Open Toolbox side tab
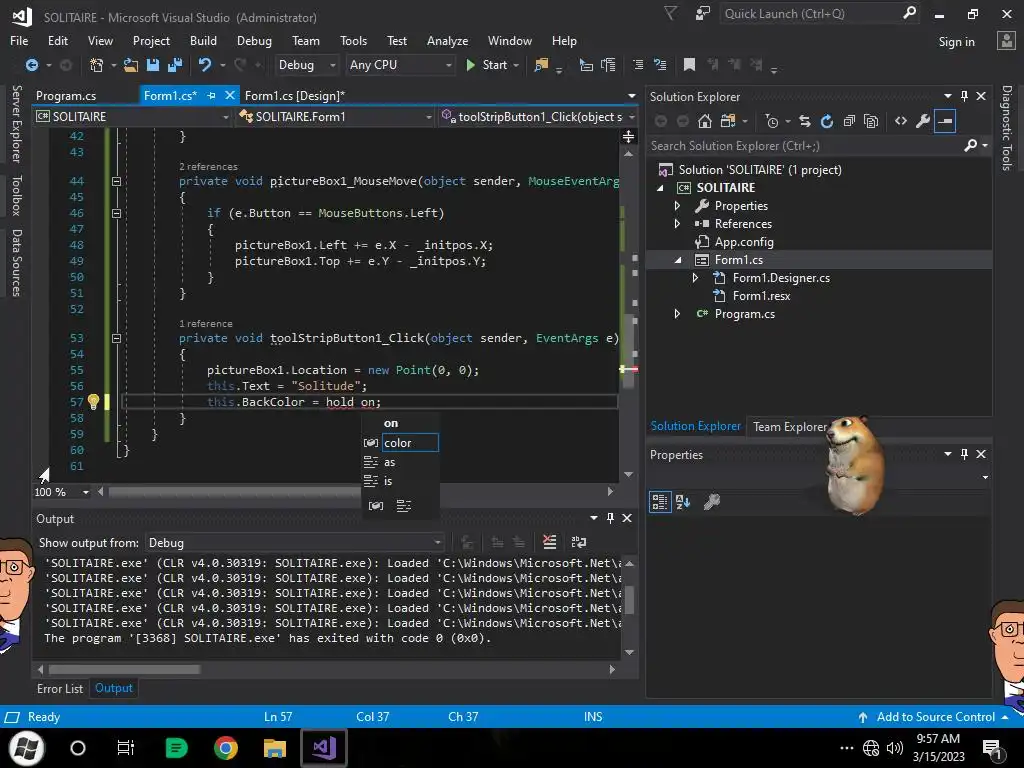Image resolution: width=1024 pixels, height=768 pixels. coord(16,195)
